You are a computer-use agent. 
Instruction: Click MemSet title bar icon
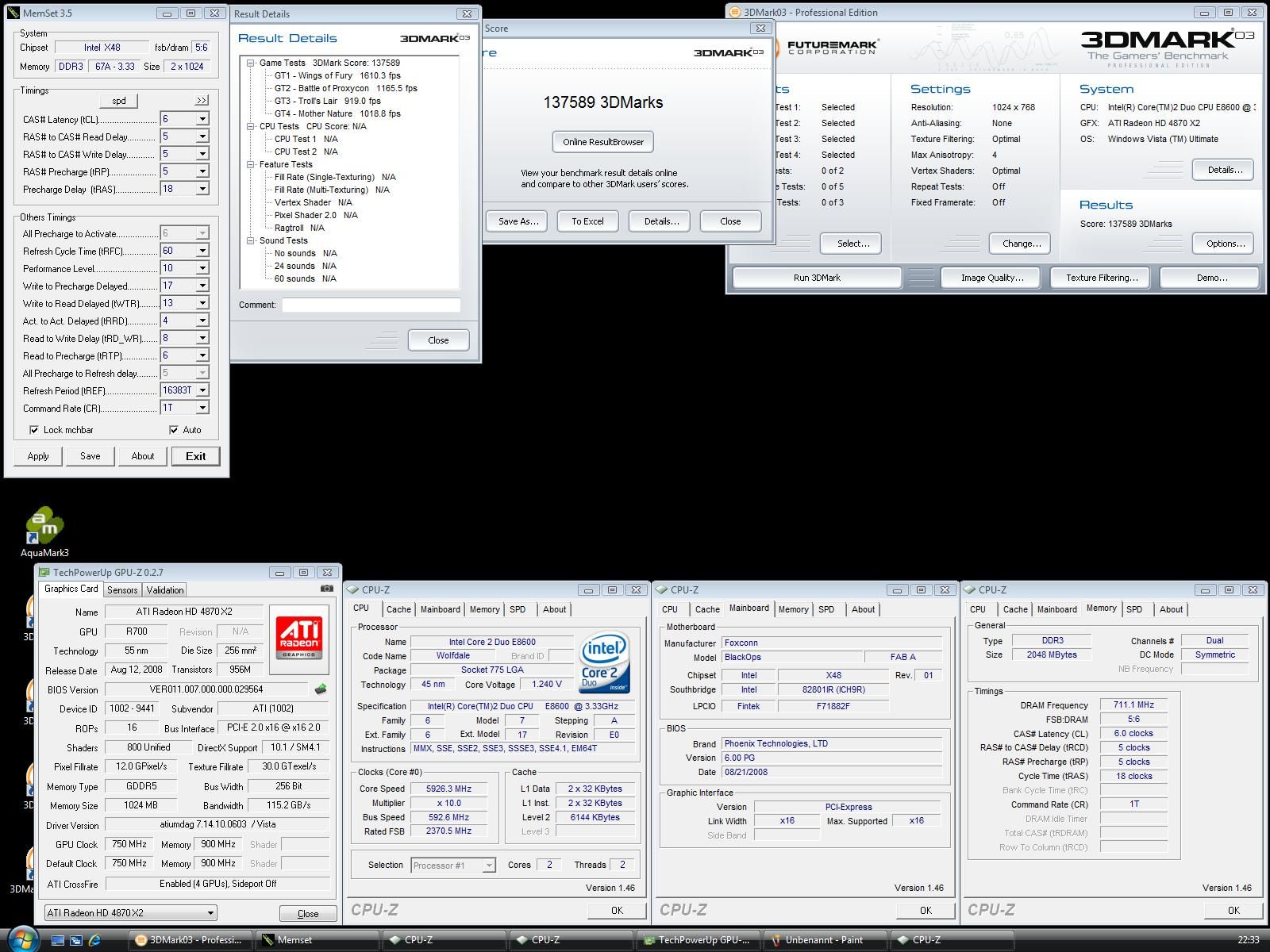tap(13, 13)
